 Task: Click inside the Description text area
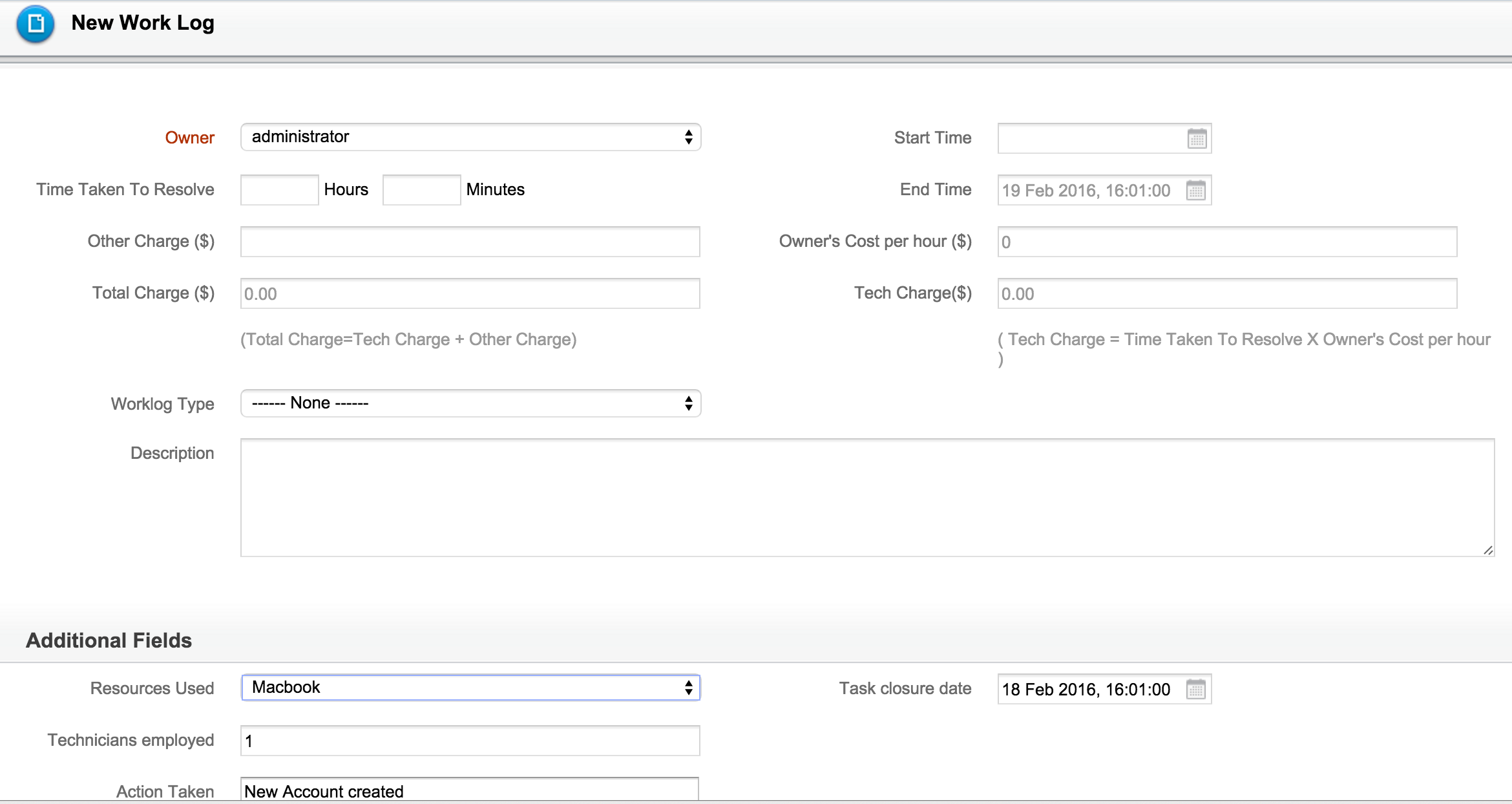(x=866, y=498)
